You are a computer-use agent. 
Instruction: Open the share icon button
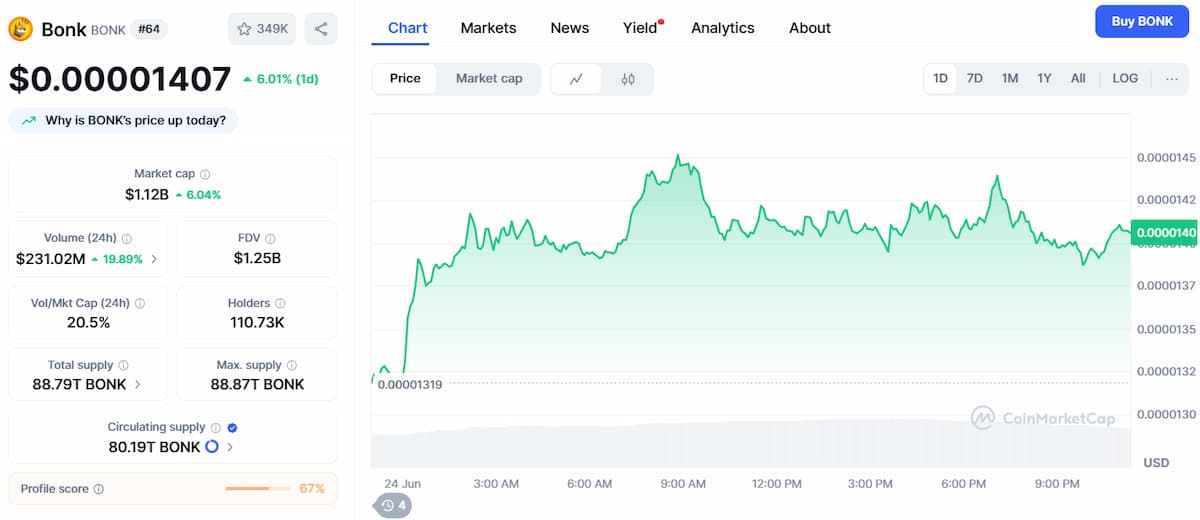pyautogui.click(x=321, y=29)
